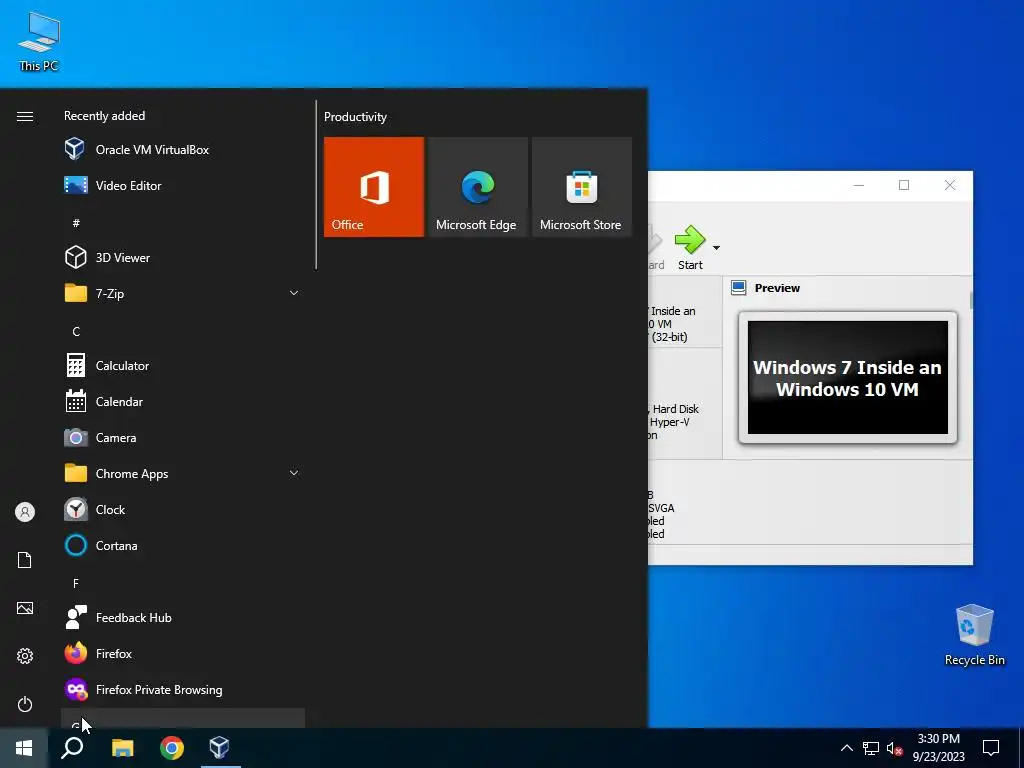Image resolution: width=1024 pixels, height=768 pixels.
Task: Jump to the 'C' letter group header
Action: tap(76, 332)
